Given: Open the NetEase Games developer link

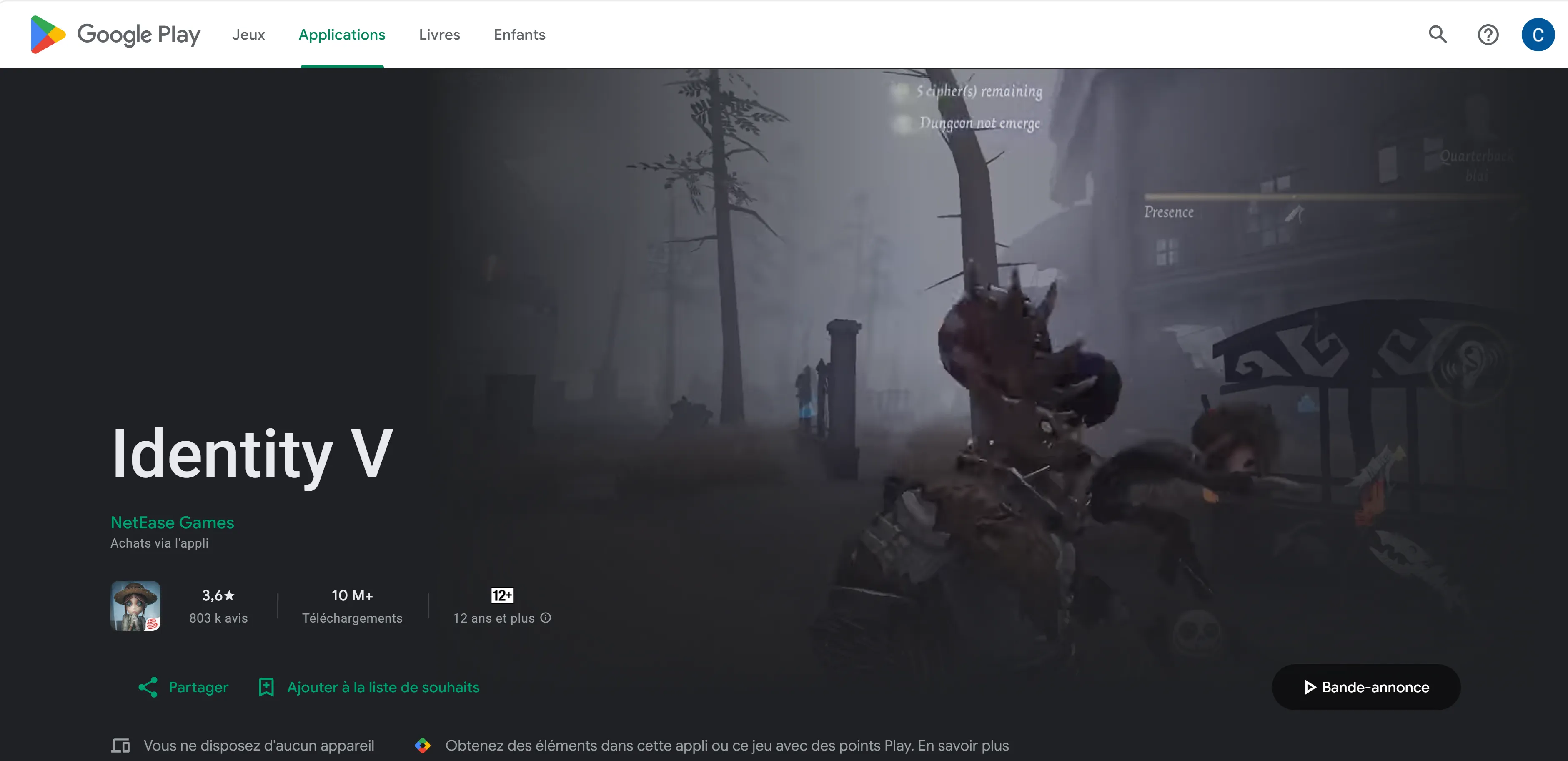Looking at the screenshot, I should click(172, 522).
